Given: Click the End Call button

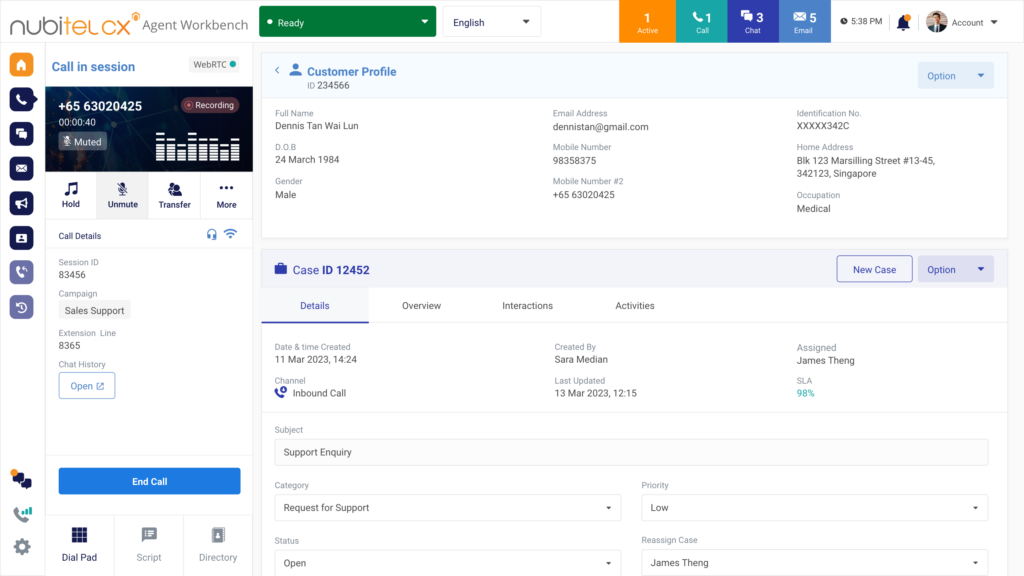Looking at the screenshot, I should 149,481.
